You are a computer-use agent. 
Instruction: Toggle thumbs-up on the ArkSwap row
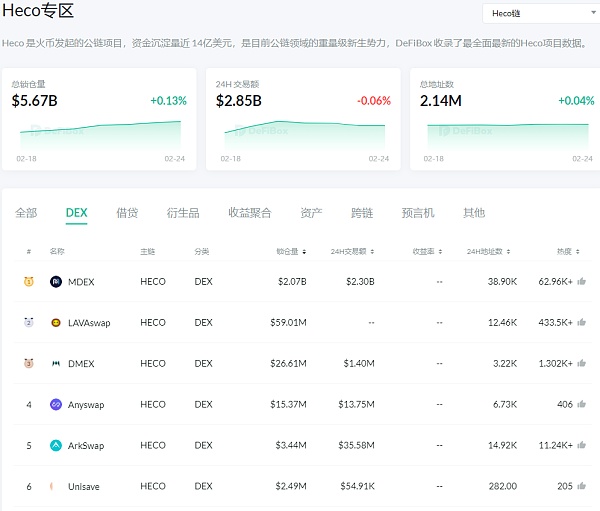click(x=581, y=446)
